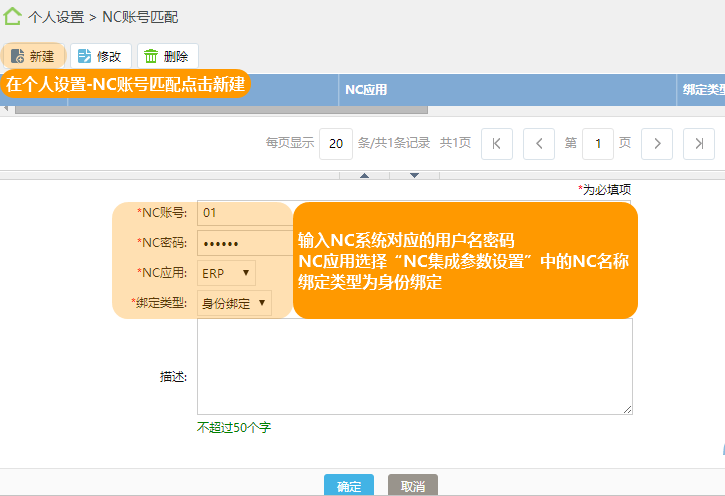Viewport: 725px width, 496px height.
Task: Click into the NC账号 input field
Action: (x=243, y=212)
